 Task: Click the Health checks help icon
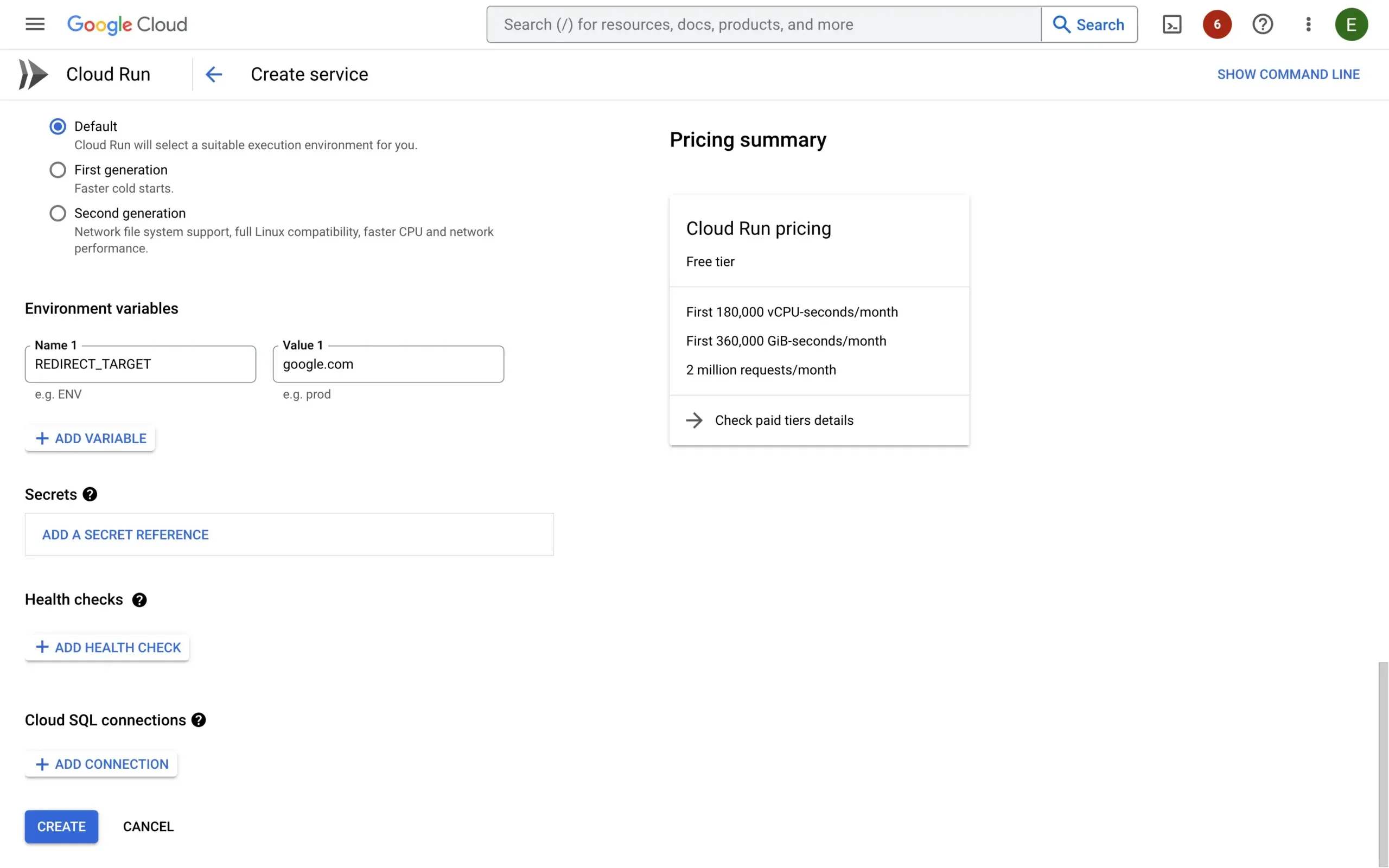tap(139, 600)
